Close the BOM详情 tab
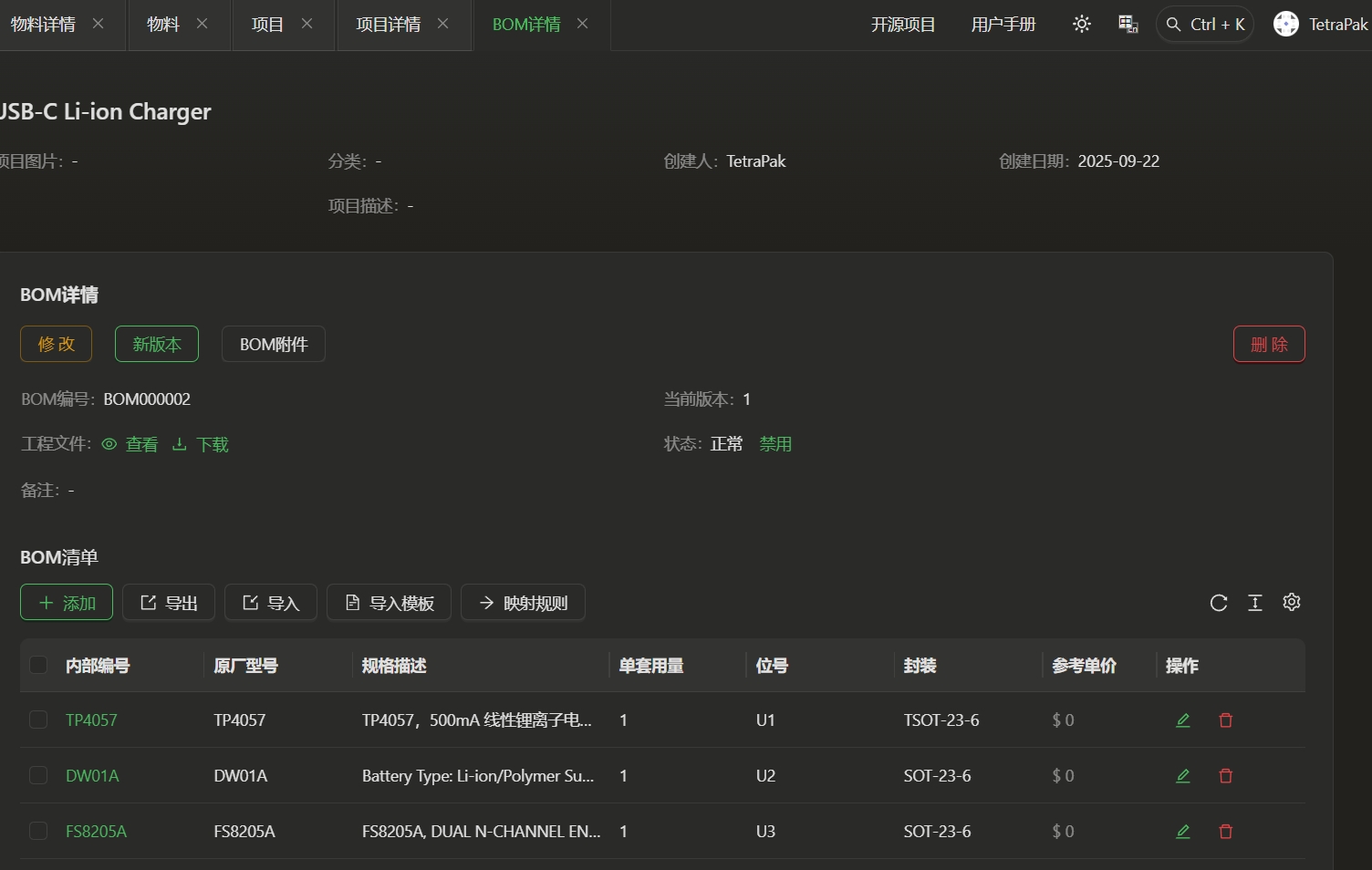This screenshot has height=870, width=1372. pos(583,24)
